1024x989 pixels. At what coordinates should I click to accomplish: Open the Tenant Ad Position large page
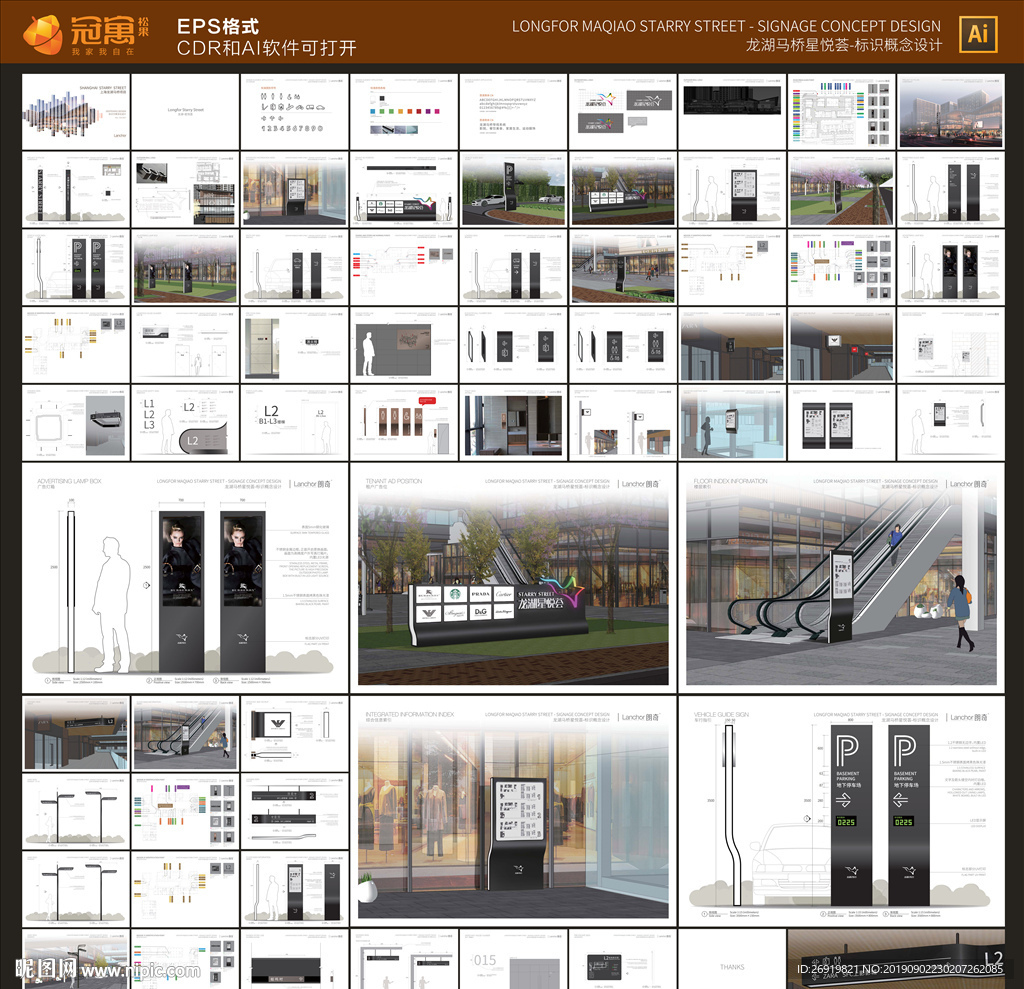click(513, 578)
